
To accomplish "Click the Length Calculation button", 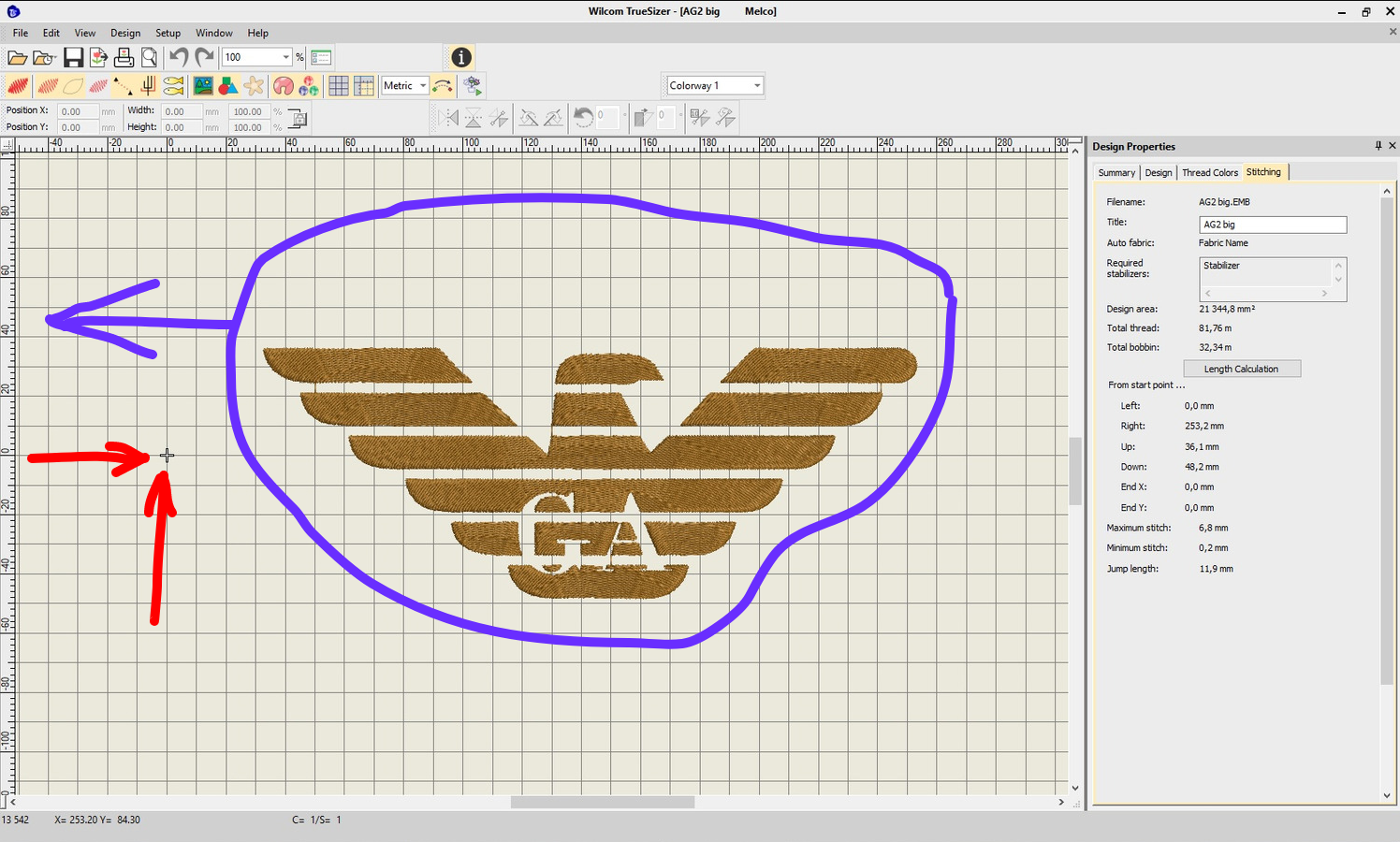I will pos(1242,369).
